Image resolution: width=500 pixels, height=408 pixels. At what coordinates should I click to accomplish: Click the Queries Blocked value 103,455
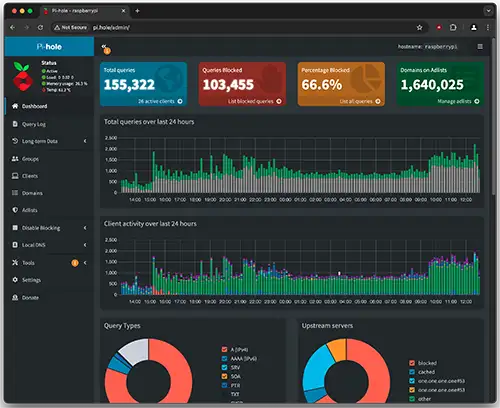(228, 85)
